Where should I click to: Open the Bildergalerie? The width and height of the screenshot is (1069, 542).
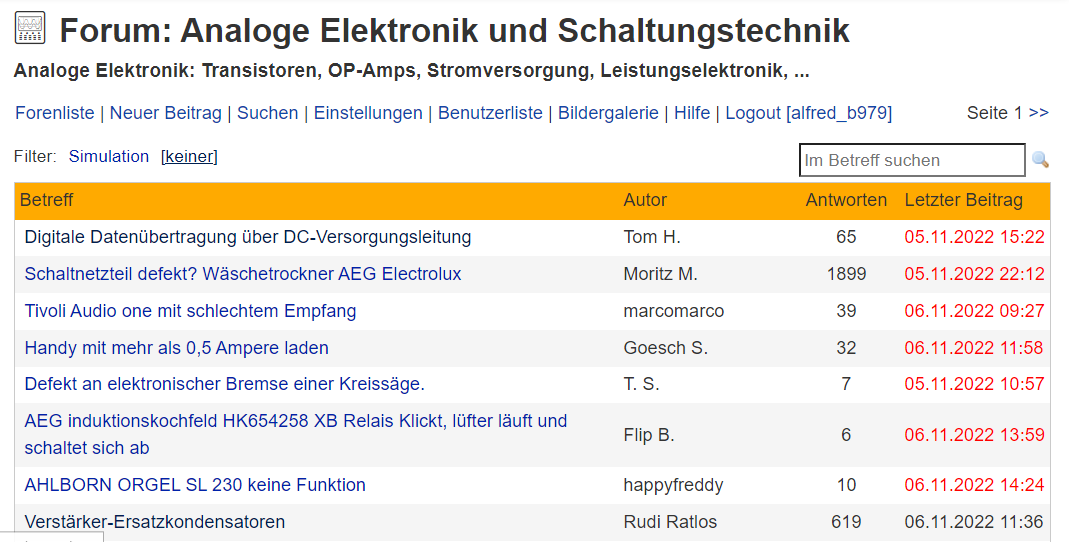point(608,113)
